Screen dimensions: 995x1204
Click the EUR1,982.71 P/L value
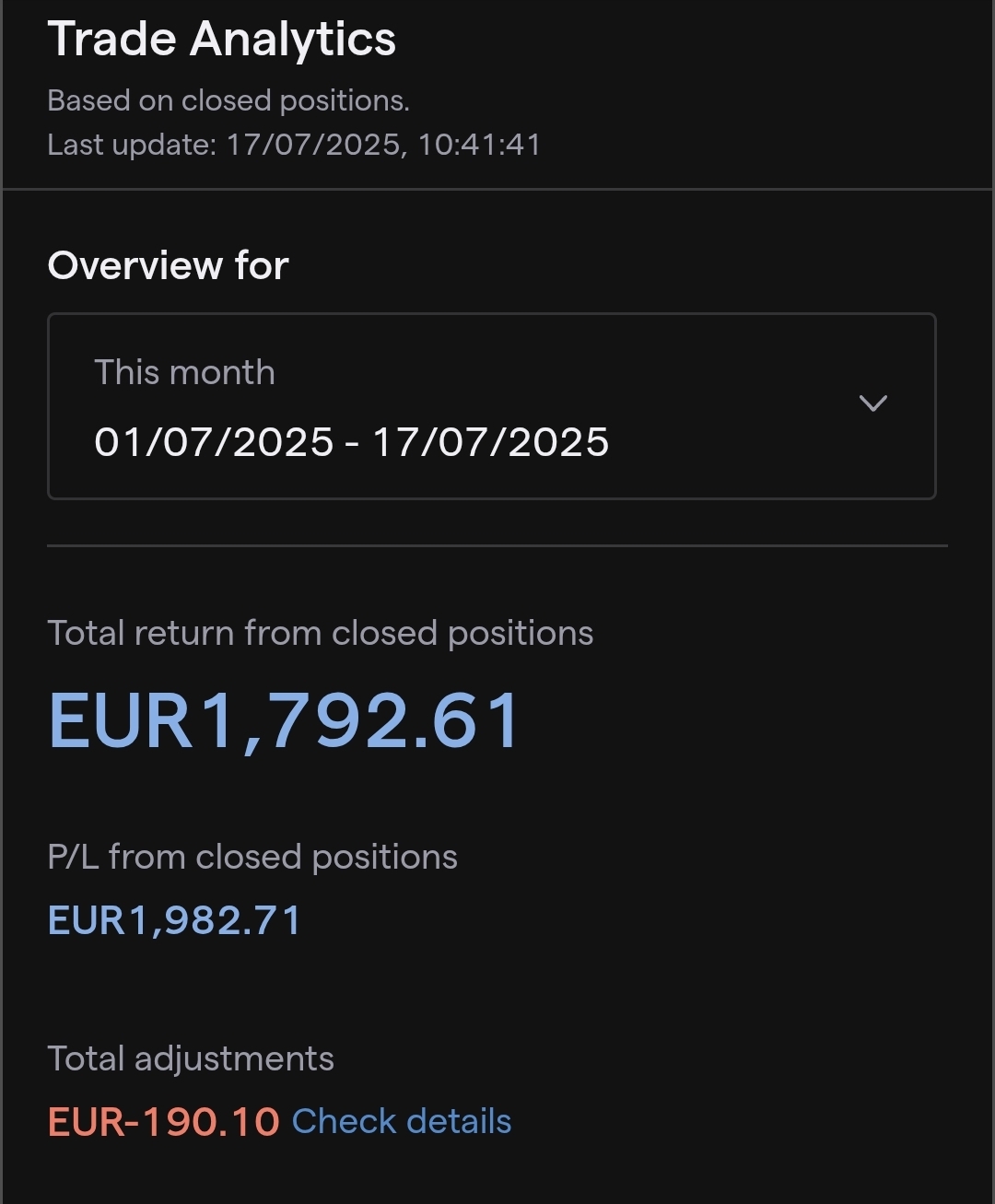pyautogui.click(x=174, y=920)
